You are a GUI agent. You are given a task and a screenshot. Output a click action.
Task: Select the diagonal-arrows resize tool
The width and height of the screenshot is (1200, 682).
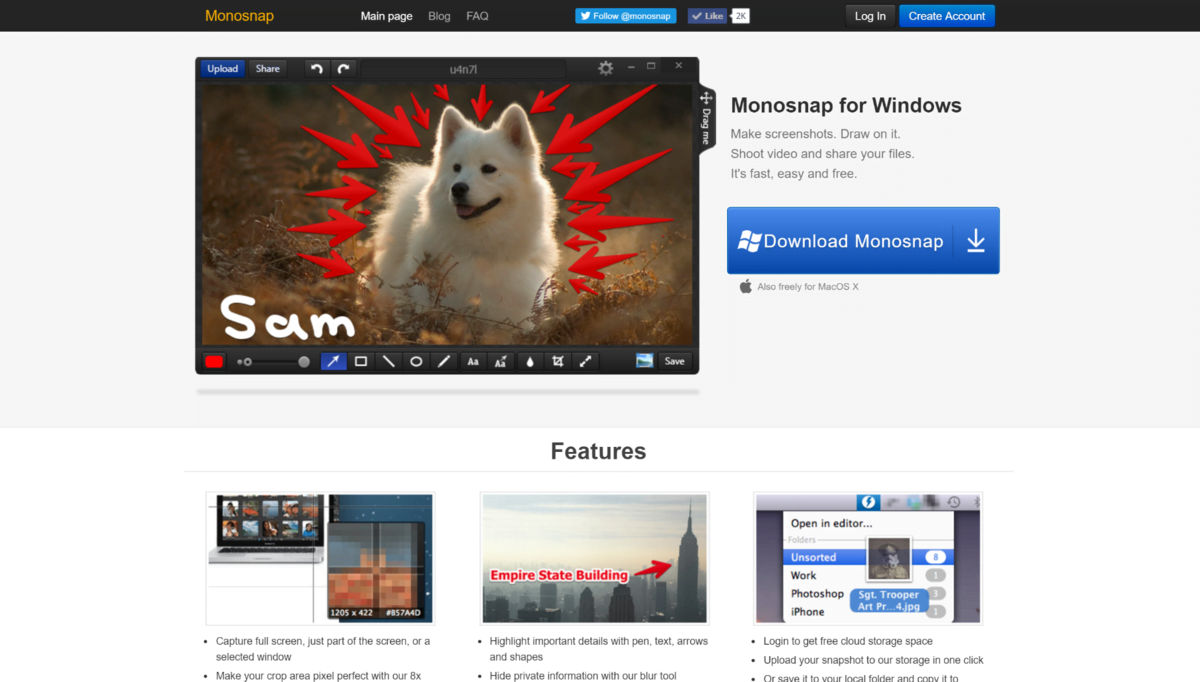point(586,361)
